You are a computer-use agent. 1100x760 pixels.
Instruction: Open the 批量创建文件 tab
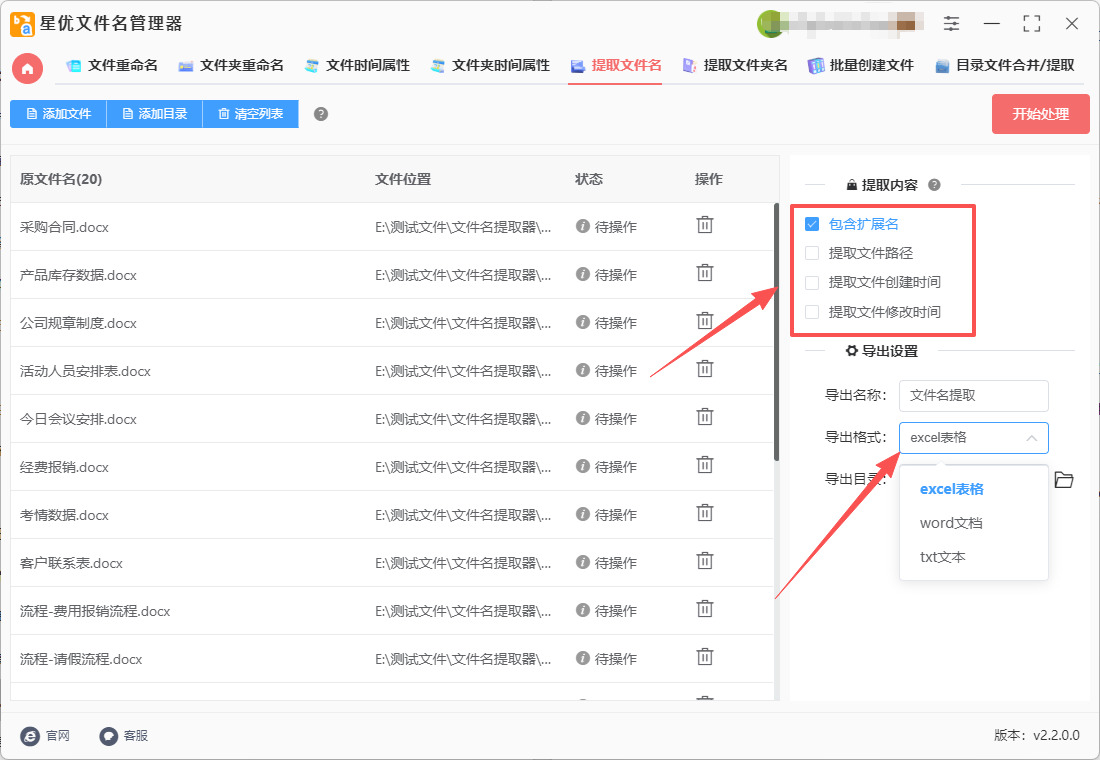pyautogui.click(x=861, y=66)
